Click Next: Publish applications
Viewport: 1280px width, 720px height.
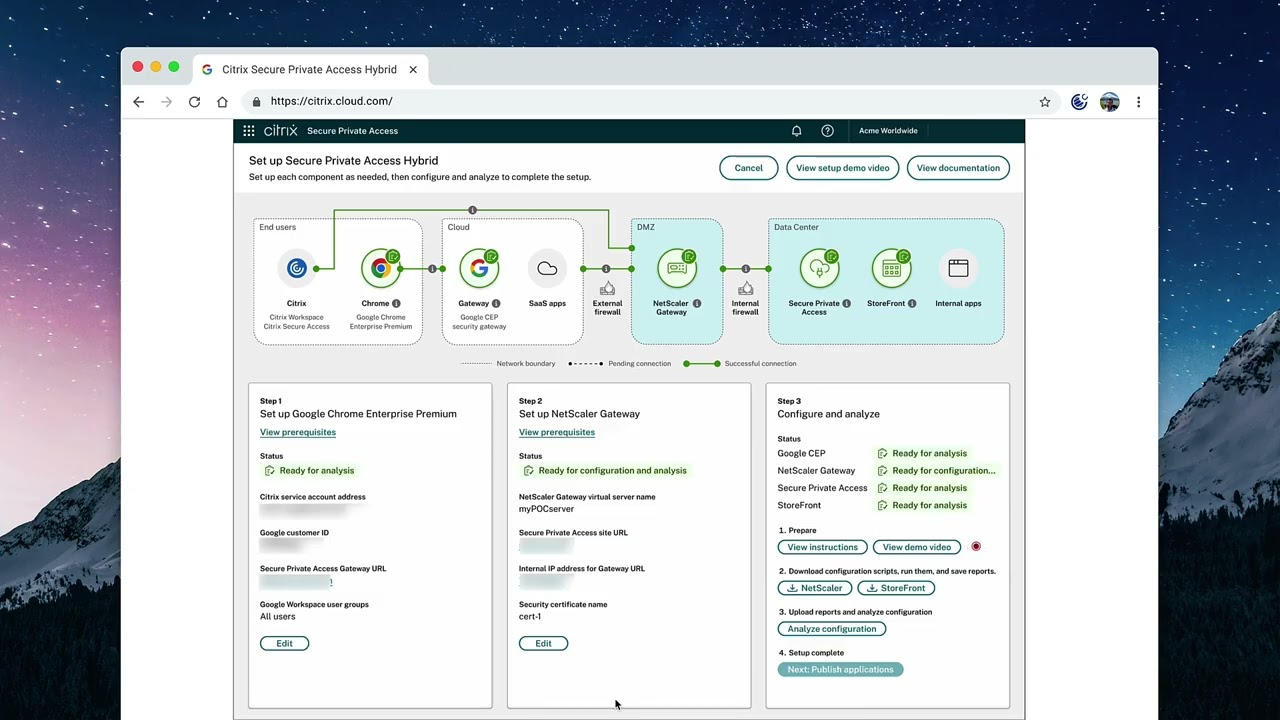tap(840, 670)
